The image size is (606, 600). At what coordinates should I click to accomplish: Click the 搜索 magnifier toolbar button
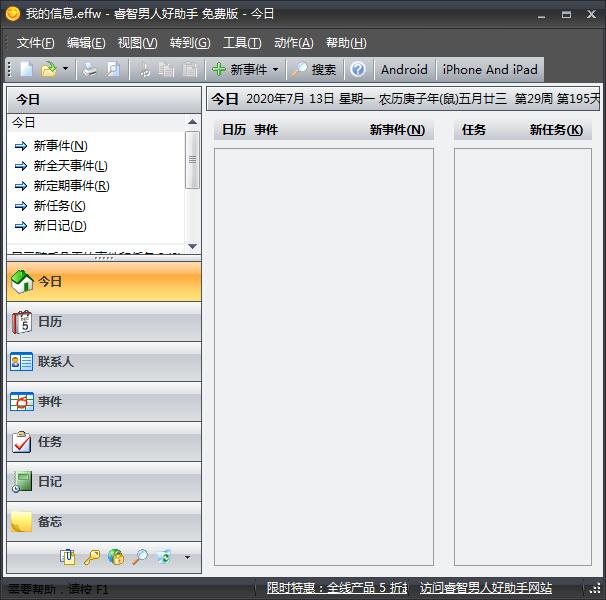pos(314,70)
